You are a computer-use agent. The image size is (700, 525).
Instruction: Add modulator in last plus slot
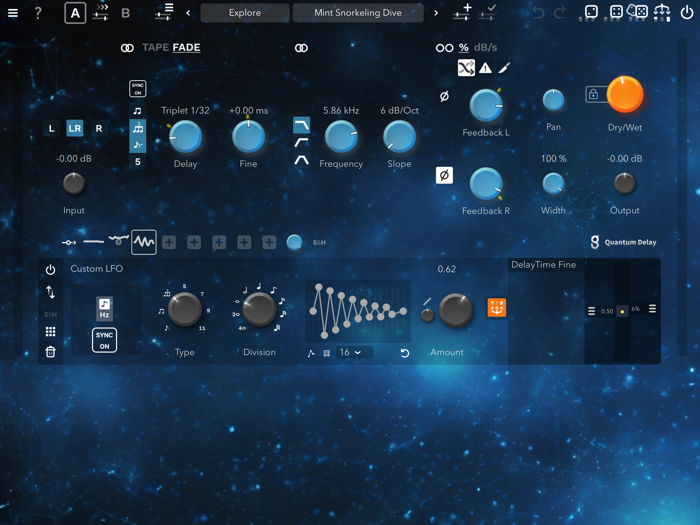[x=269, y=242]
